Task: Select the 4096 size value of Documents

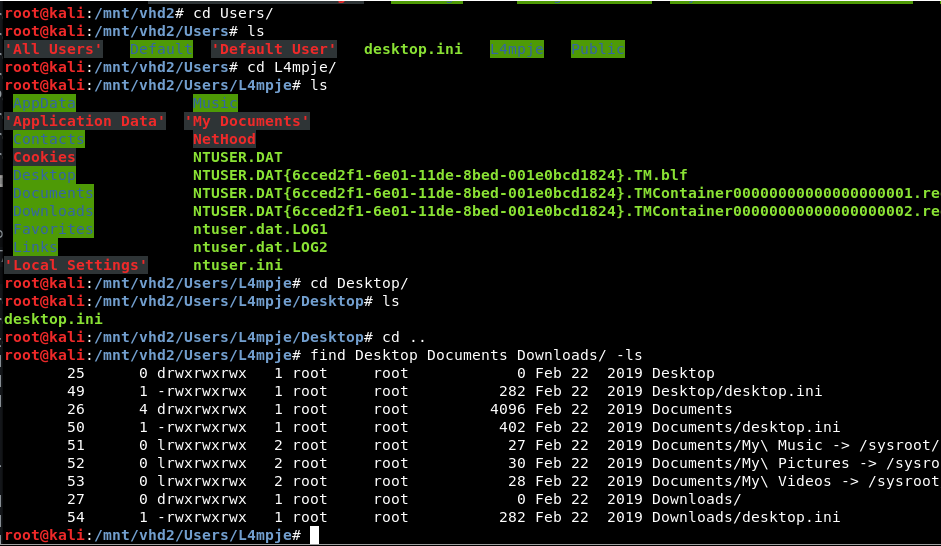Action: coord(508,409)
